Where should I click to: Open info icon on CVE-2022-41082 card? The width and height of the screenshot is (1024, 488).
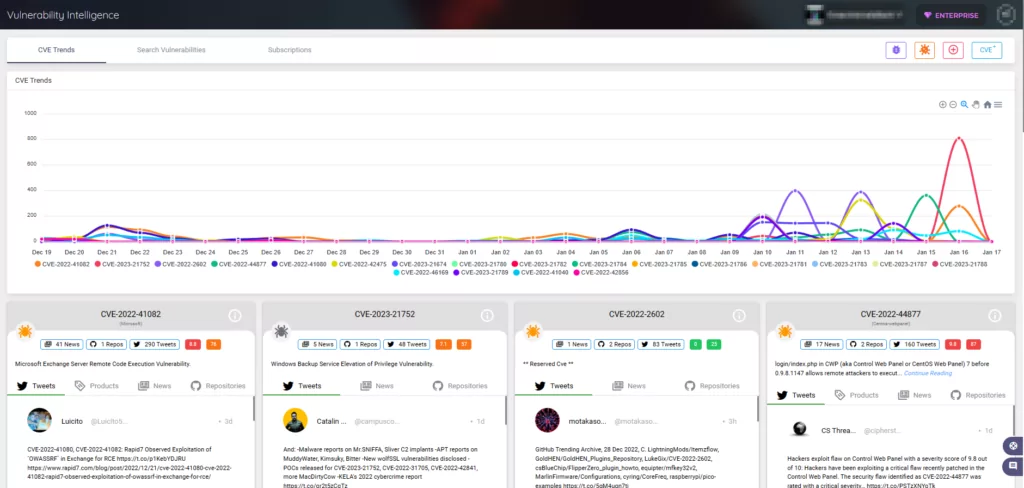[x=235, y=316]
